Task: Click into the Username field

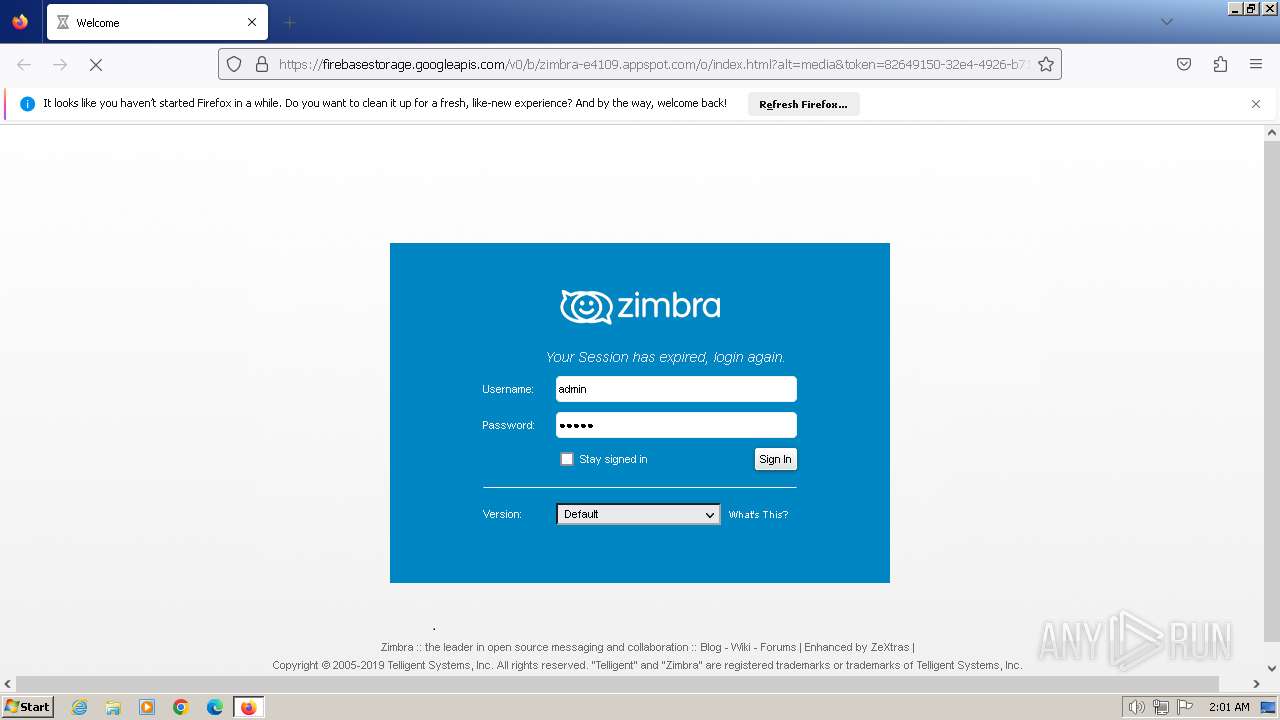Action: tap(676, 389)
